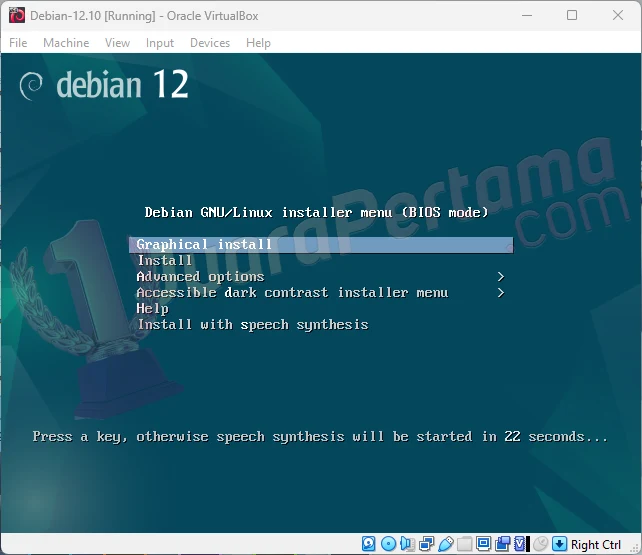Screen dimensions: 642x555
Task: Click the display settings status icon
Action: [x=484, y=544]
